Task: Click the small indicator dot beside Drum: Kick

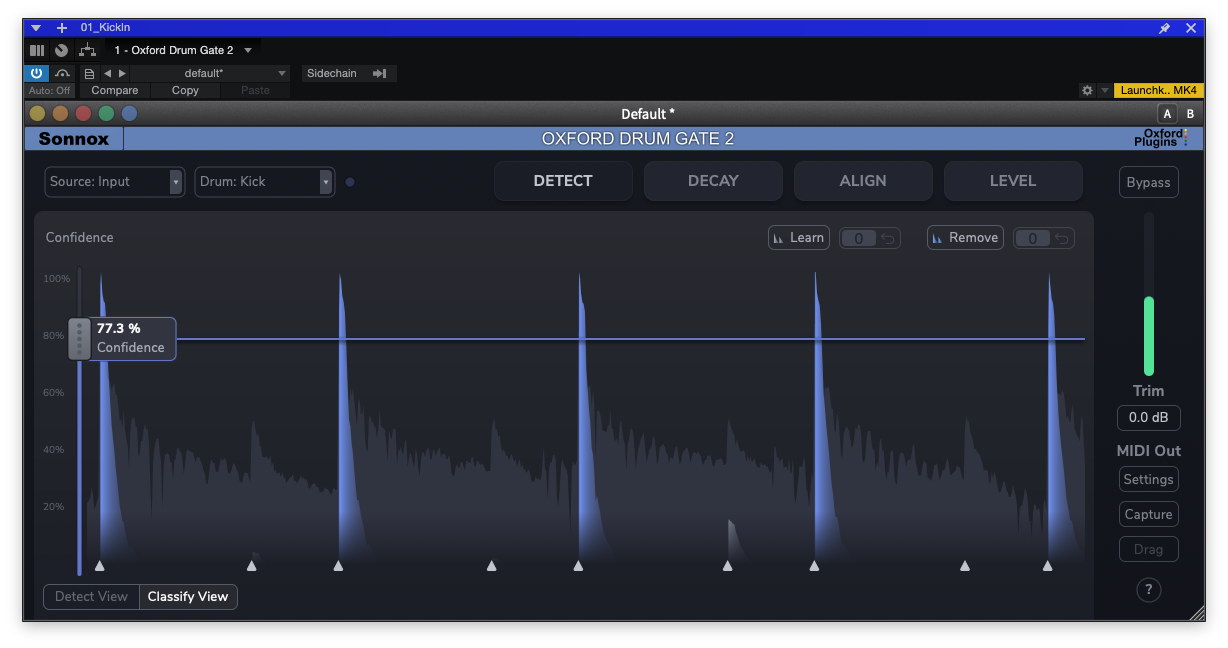Action: (x=350, y=182)
